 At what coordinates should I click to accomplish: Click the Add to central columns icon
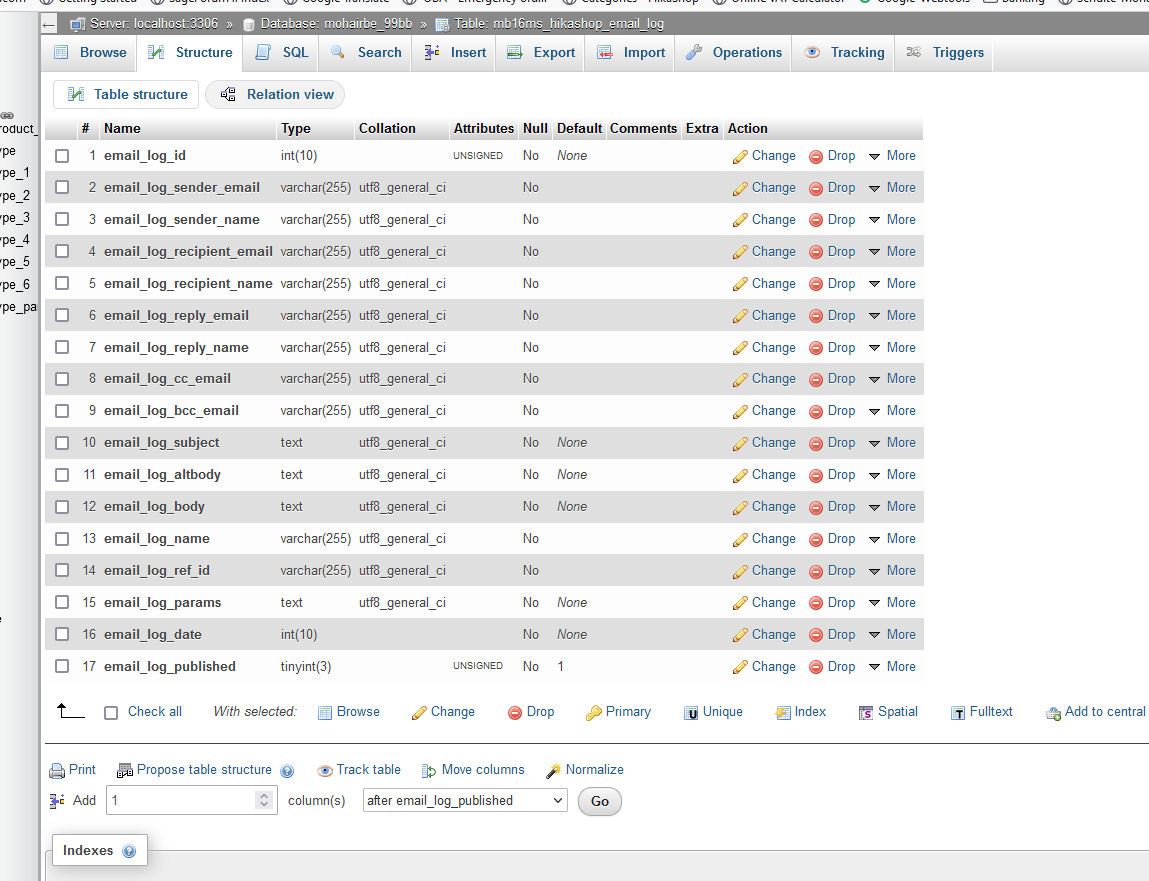coord(1053,712)
